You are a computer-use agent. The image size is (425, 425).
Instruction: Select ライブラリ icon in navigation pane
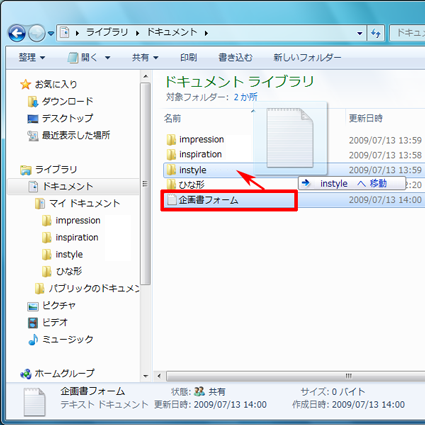[26, 170]
